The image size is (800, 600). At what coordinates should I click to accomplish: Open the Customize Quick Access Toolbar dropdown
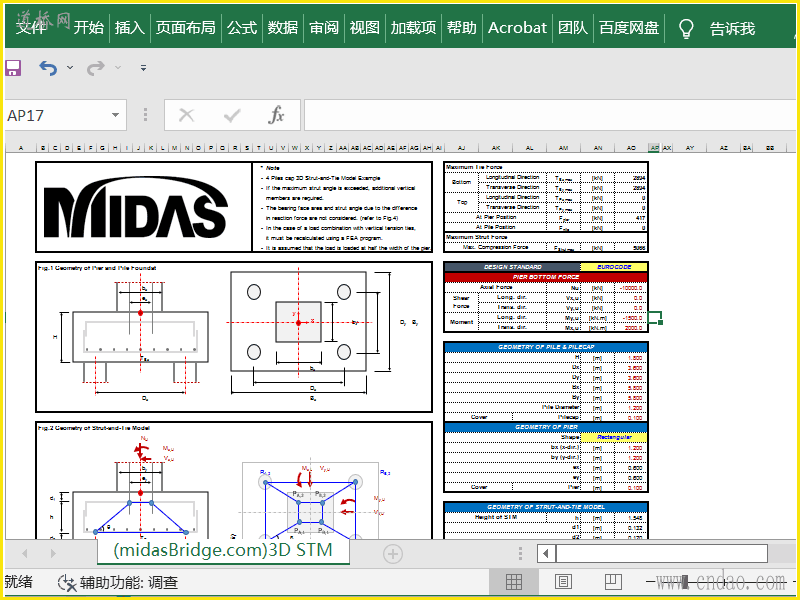click(143, 67)
